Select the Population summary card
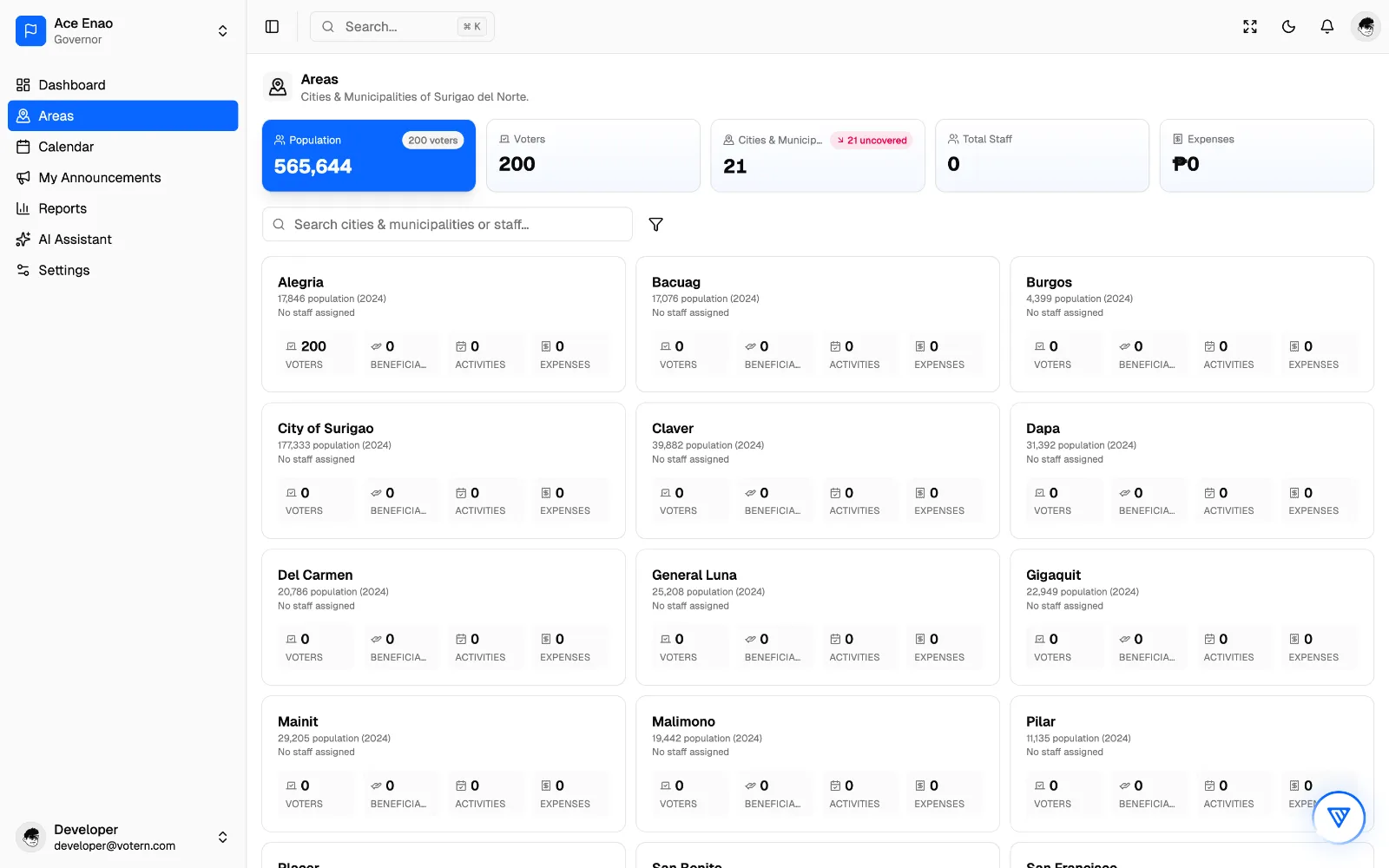 [369, 155]
